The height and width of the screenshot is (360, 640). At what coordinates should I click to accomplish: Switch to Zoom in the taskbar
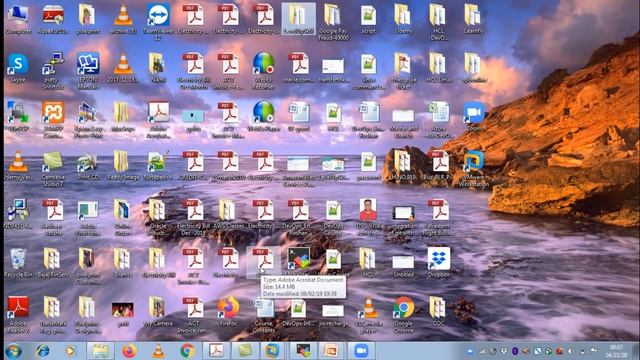tap(361, 351)
